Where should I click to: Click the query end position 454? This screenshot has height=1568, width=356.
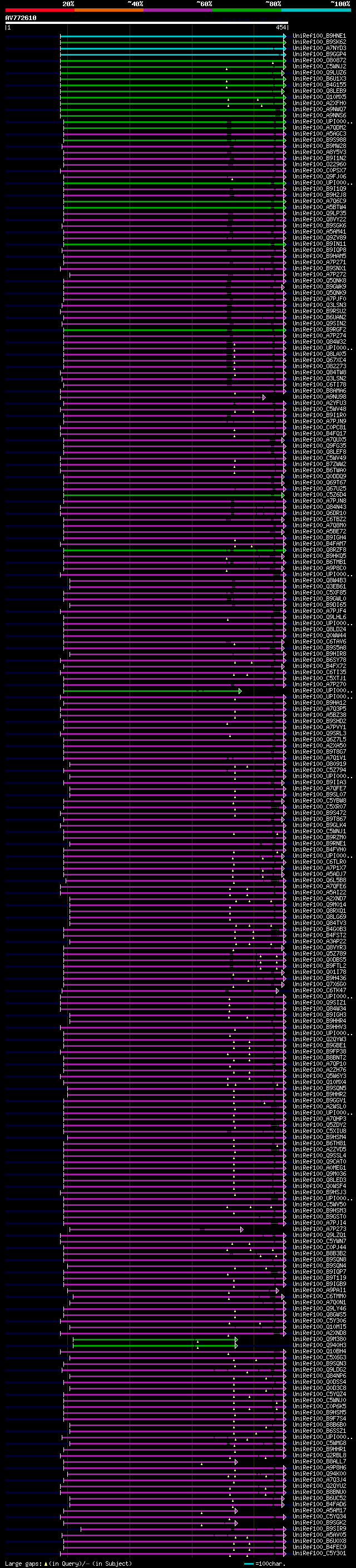click(280, 28)
